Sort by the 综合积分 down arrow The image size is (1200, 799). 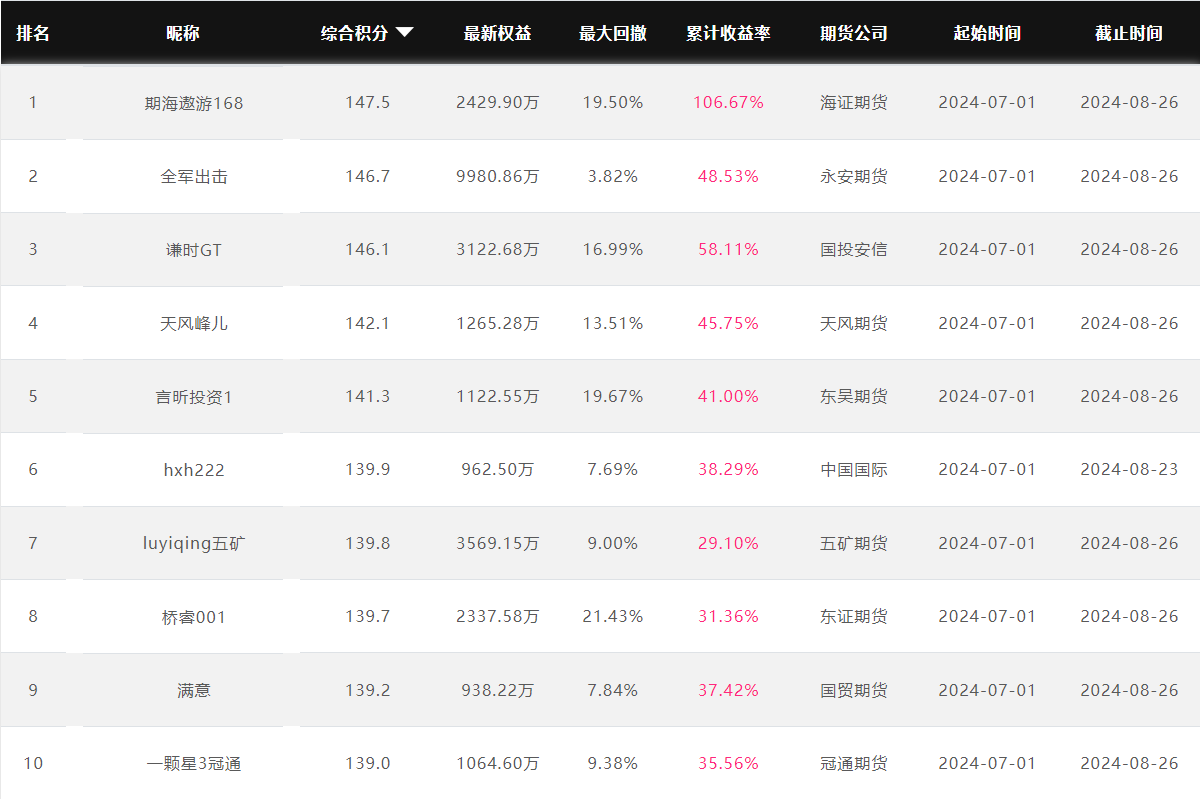[x=404, y=32]
